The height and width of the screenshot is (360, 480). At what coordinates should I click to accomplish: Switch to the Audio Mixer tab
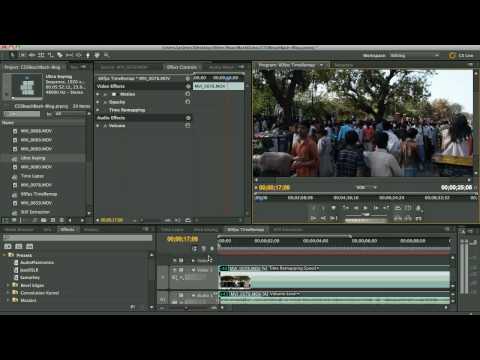(x=221, y=67)
